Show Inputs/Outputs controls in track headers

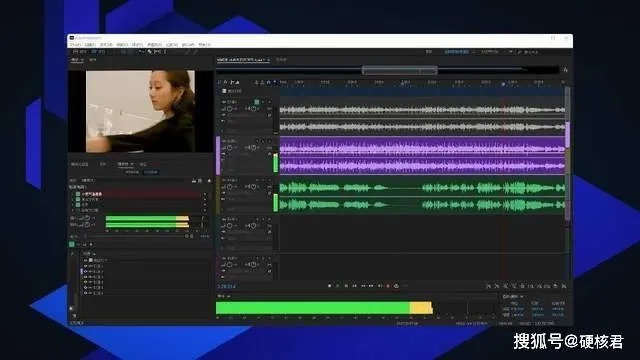pyautogui.click(x=219, y=82)
